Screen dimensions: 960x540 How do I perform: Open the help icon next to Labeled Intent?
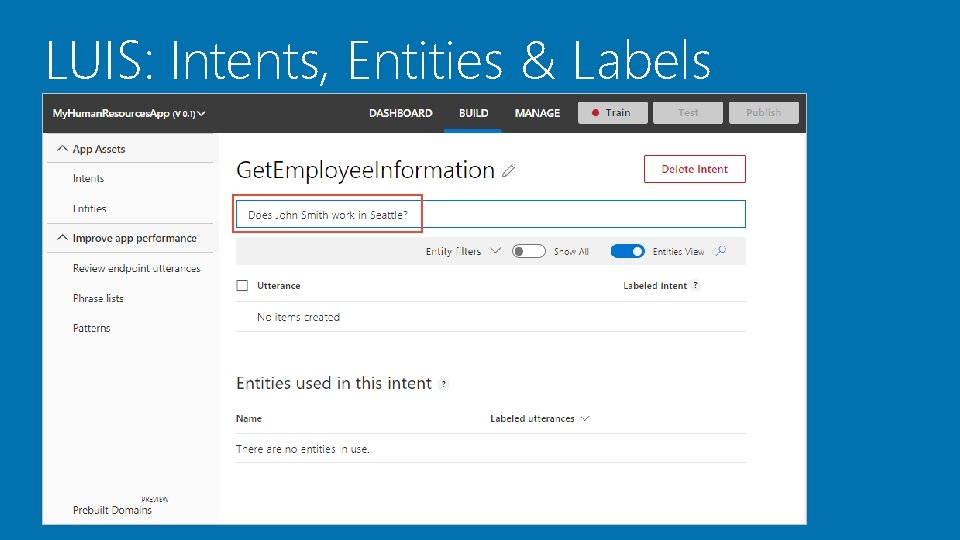(x=696, y=285)
